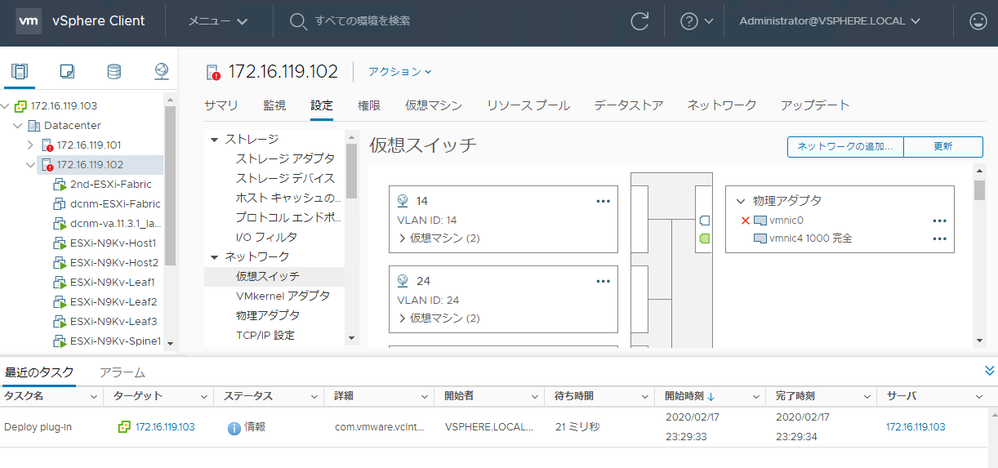Open the Task Name (タスク名) column filter arrow
The image size is (998, 468).
point(94,397)
